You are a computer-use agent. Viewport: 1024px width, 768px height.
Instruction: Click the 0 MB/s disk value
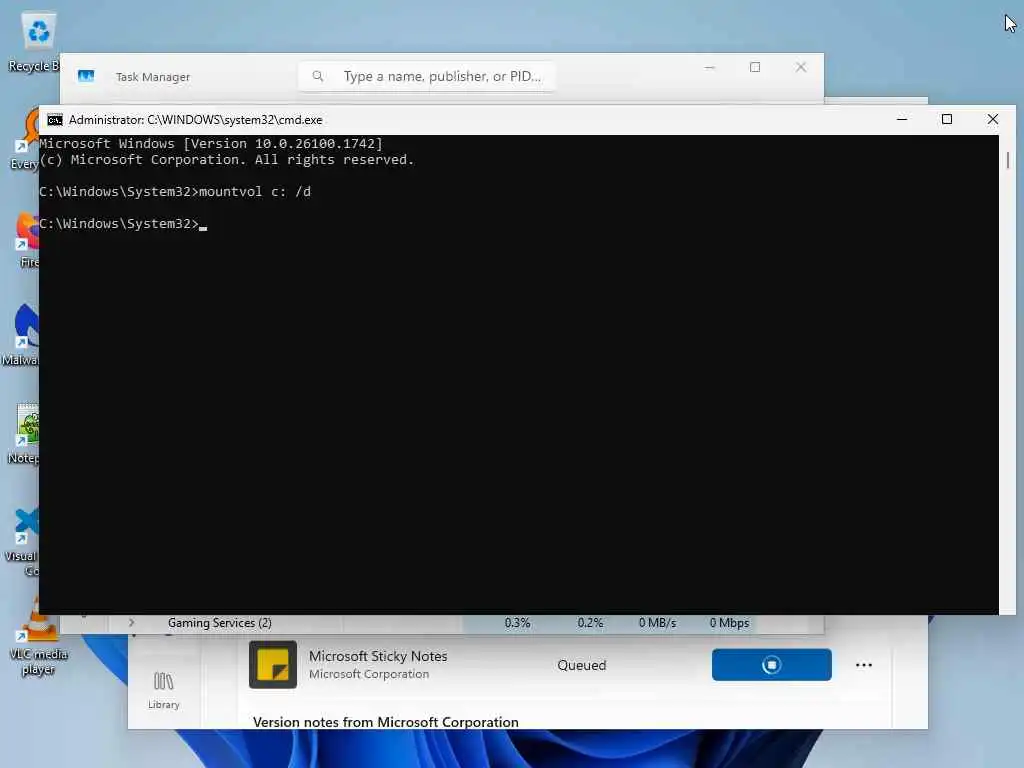tap(657, 623)
